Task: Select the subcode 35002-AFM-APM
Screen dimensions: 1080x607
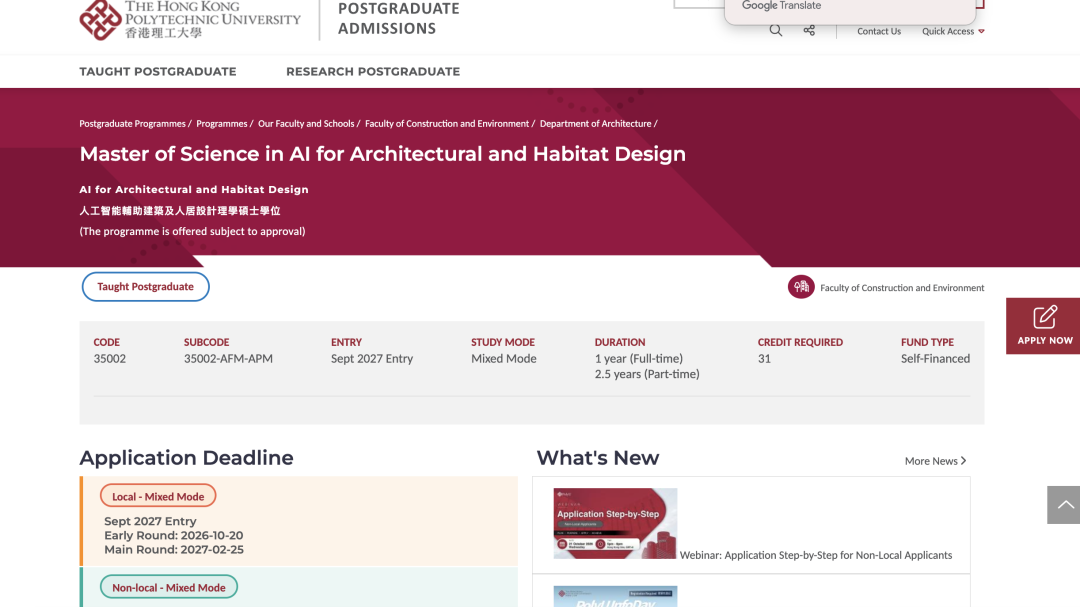Action: coord(228,358)
